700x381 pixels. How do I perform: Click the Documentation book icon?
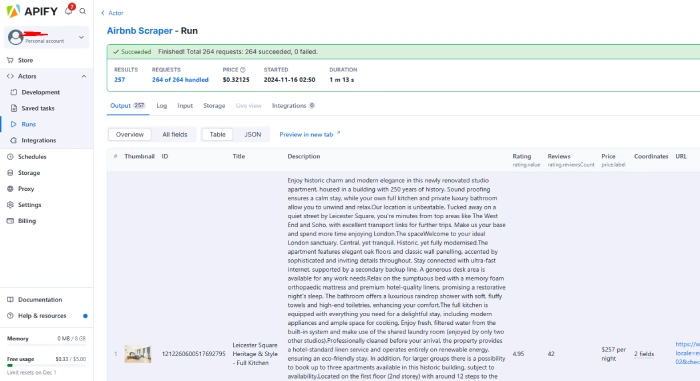pyautogui.click(x=10, y=299)
